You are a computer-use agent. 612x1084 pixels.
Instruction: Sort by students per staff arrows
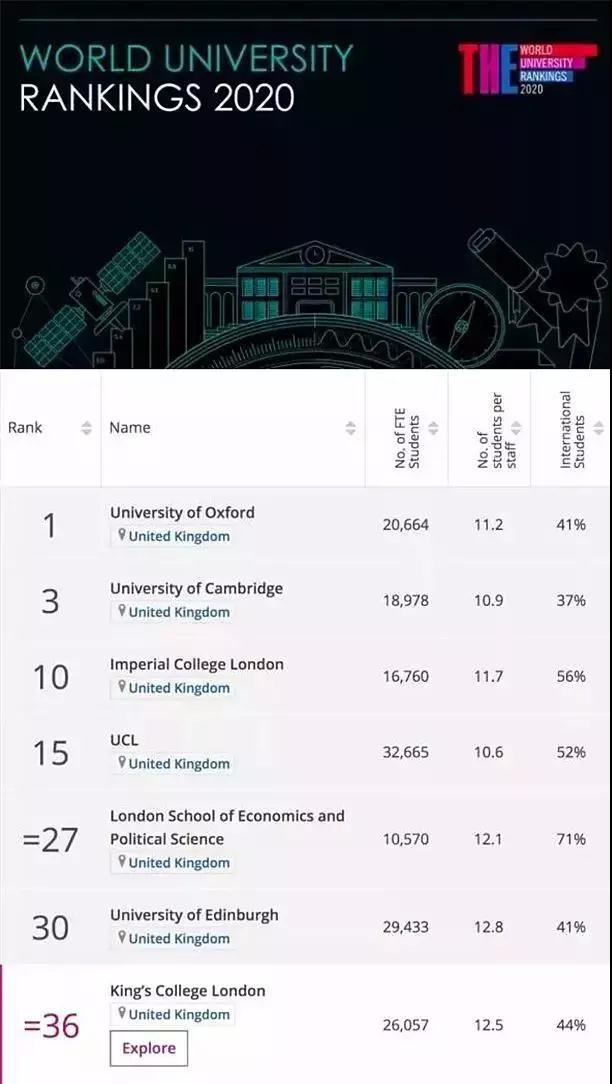pyautogui.click(x=517, y=428)
